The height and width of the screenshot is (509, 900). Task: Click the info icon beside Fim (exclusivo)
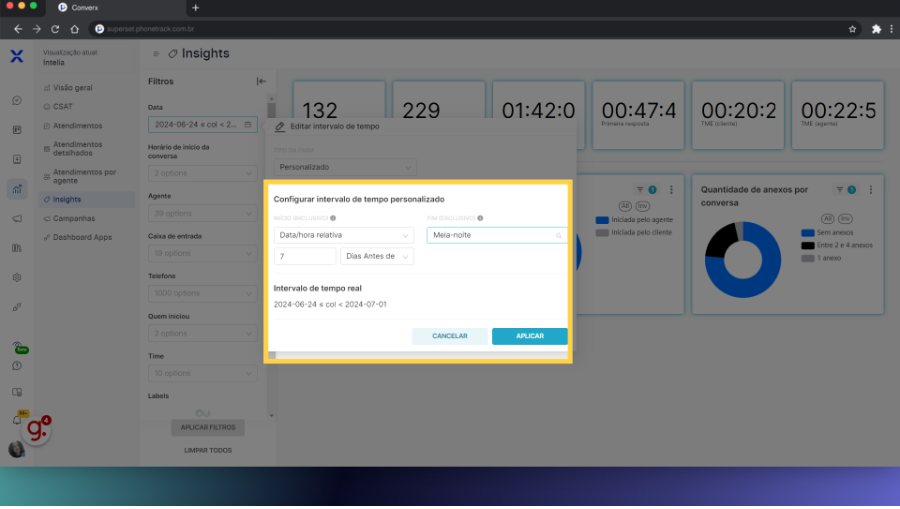480,218
